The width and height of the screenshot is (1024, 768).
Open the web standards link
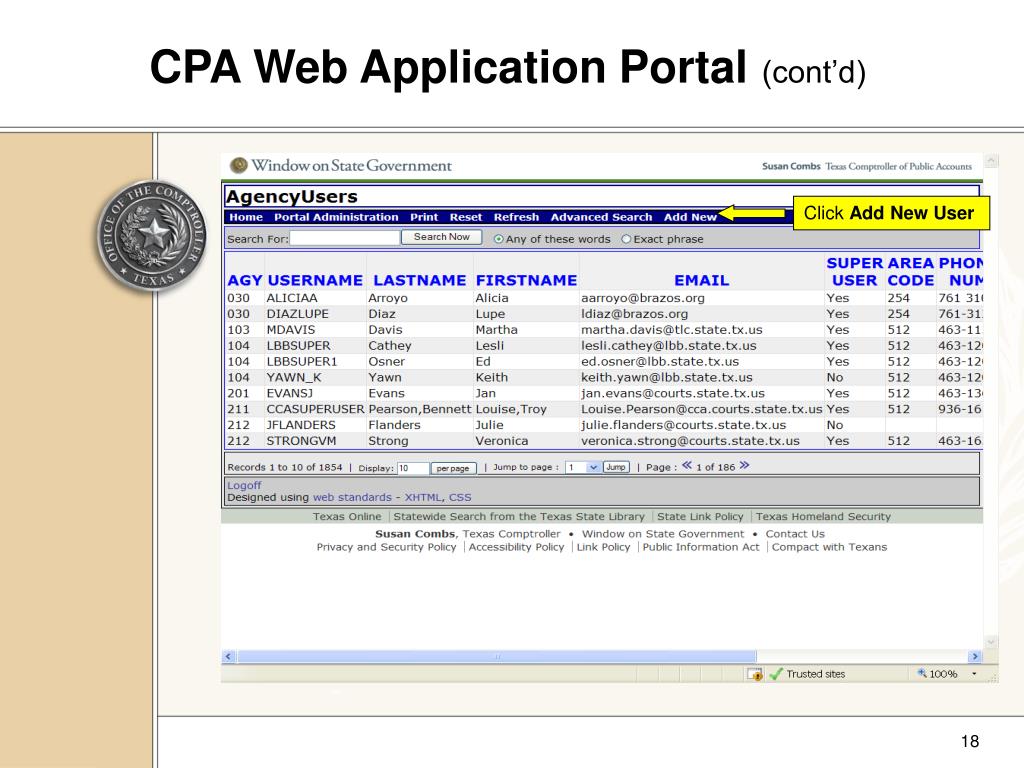click(x=353, y=497)
